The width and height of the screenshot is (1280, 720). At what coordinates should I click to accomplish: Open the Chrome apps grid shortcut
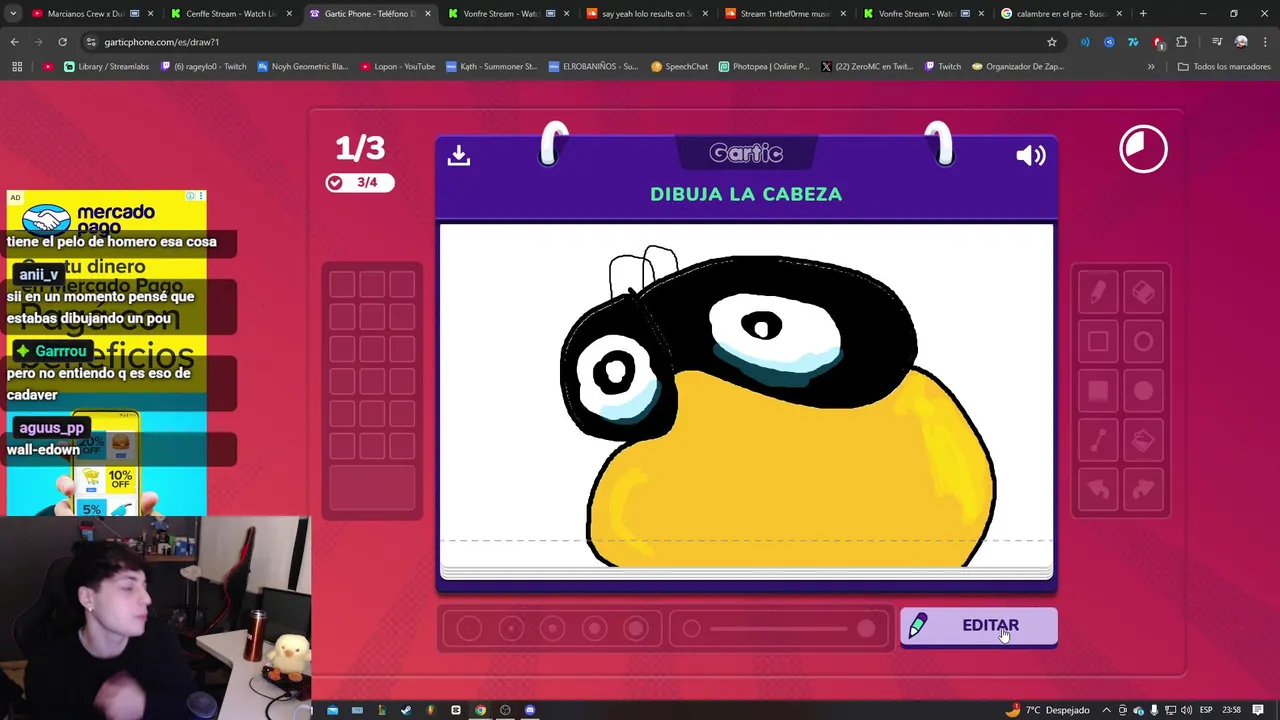click(17, 66)
